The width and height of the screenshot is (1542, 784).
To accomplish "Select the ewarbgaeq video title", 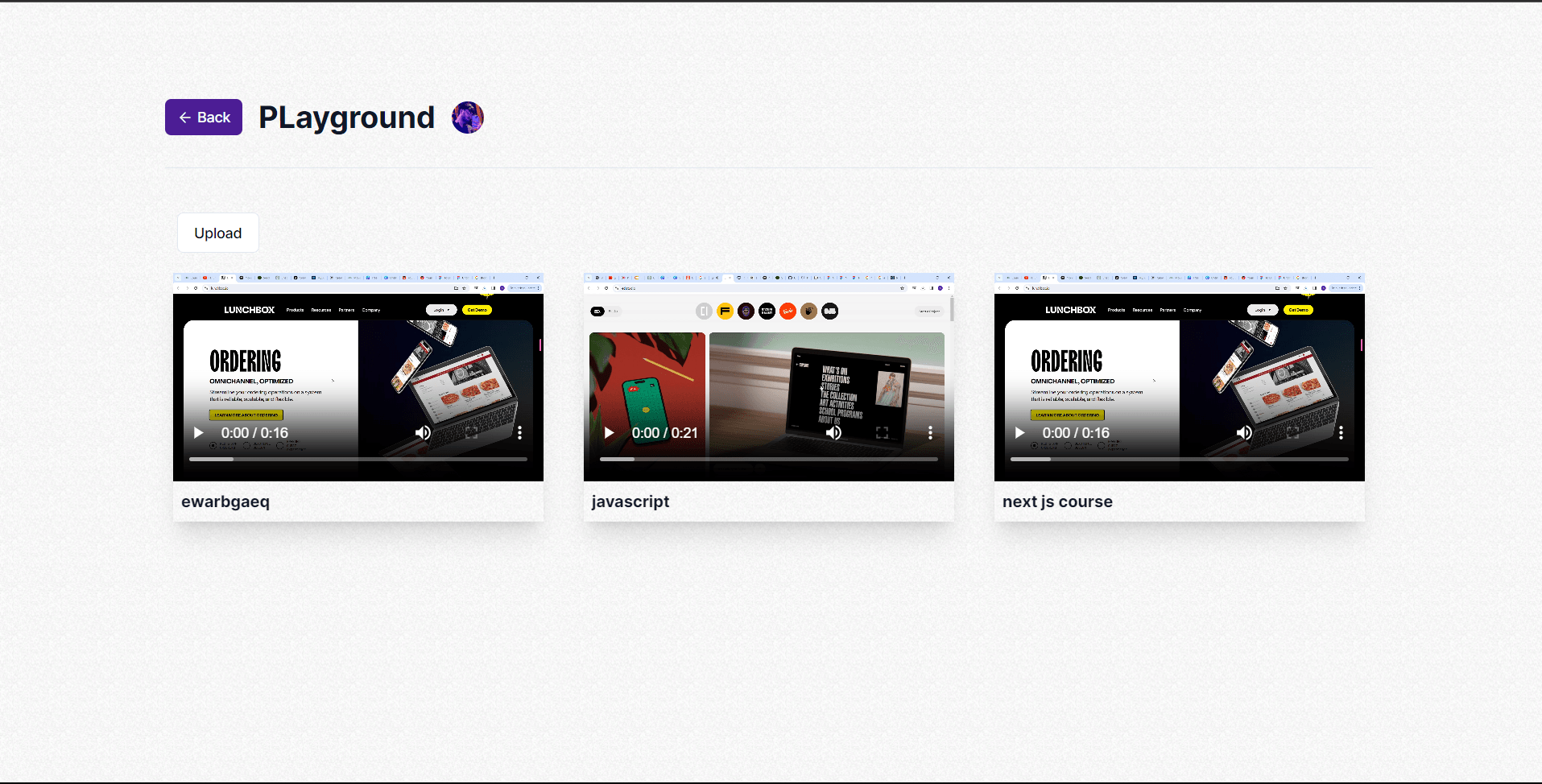I will click(x=225, y=501).
